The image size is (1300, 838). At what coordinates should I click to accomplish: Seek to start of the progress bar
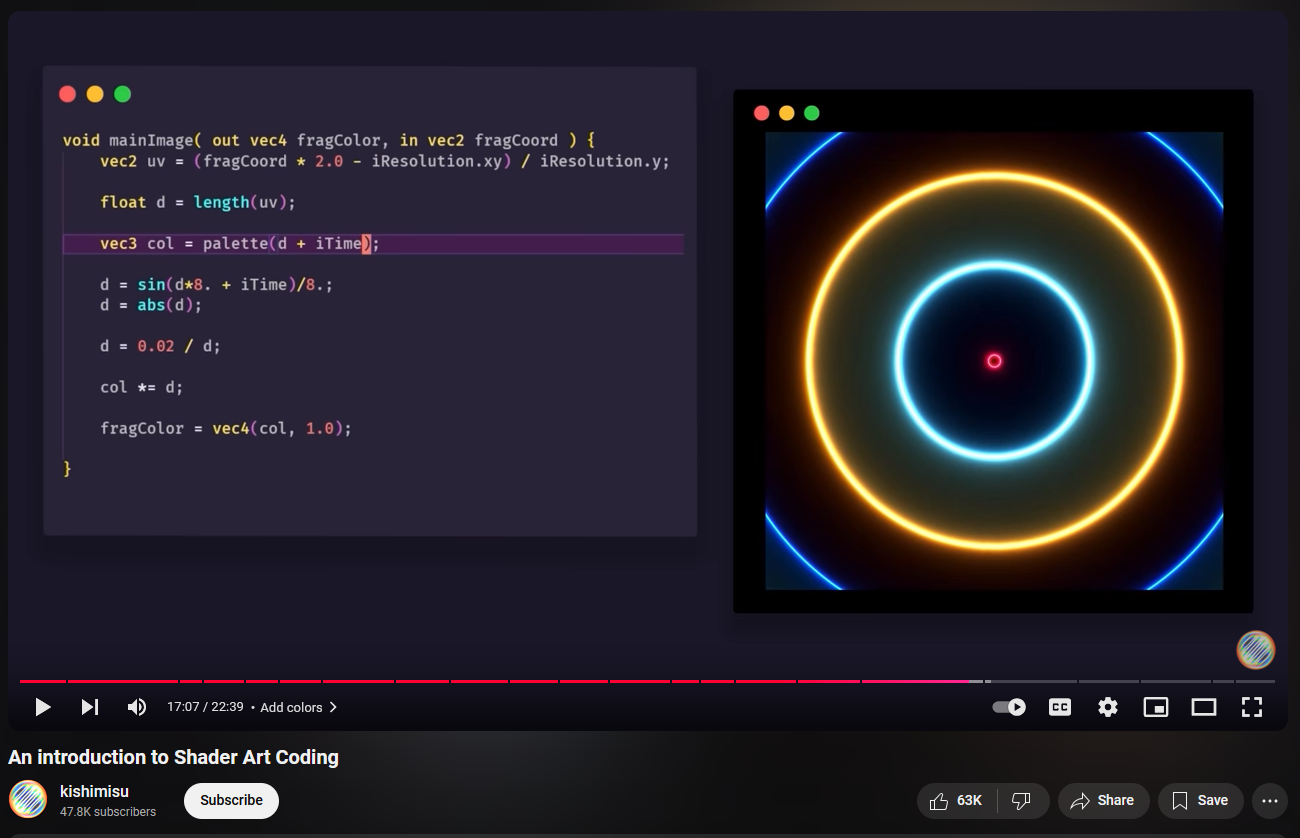[x=22, y=681]
